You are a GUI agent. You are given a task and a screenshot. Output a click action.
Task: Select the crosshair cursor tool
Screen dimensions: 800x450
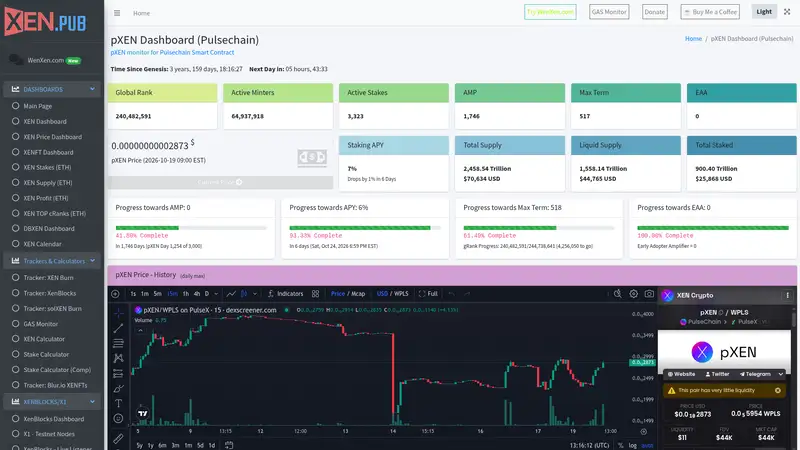(x=118, y=313)
